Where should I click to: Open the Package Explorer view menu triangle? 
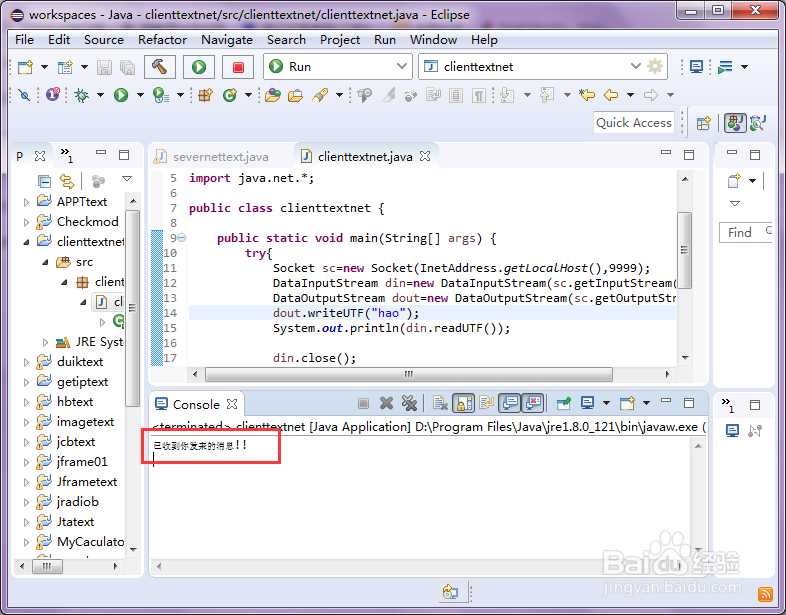(127, 179)
